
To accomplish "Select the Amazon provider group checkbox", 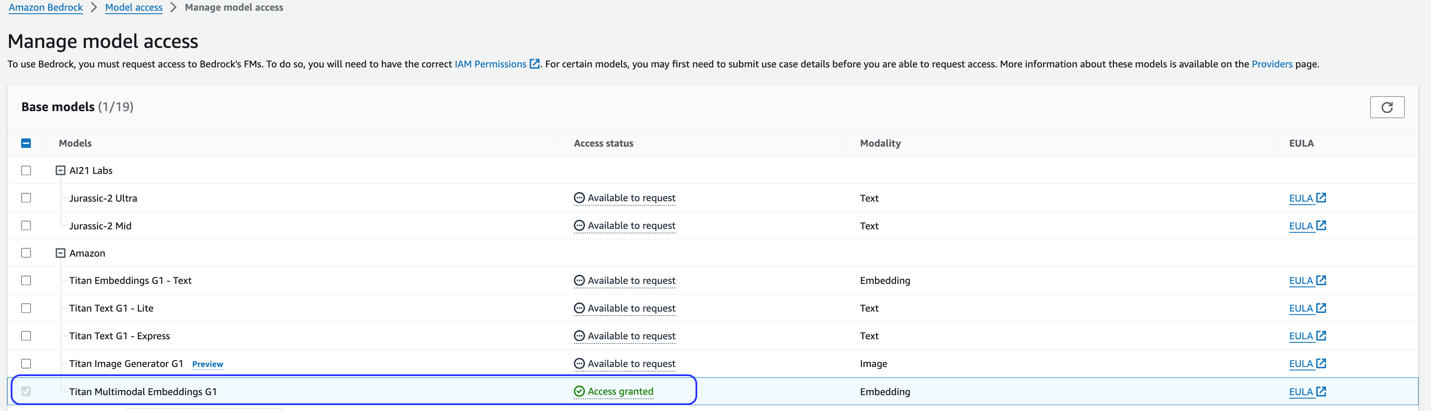I will point(26,253).
